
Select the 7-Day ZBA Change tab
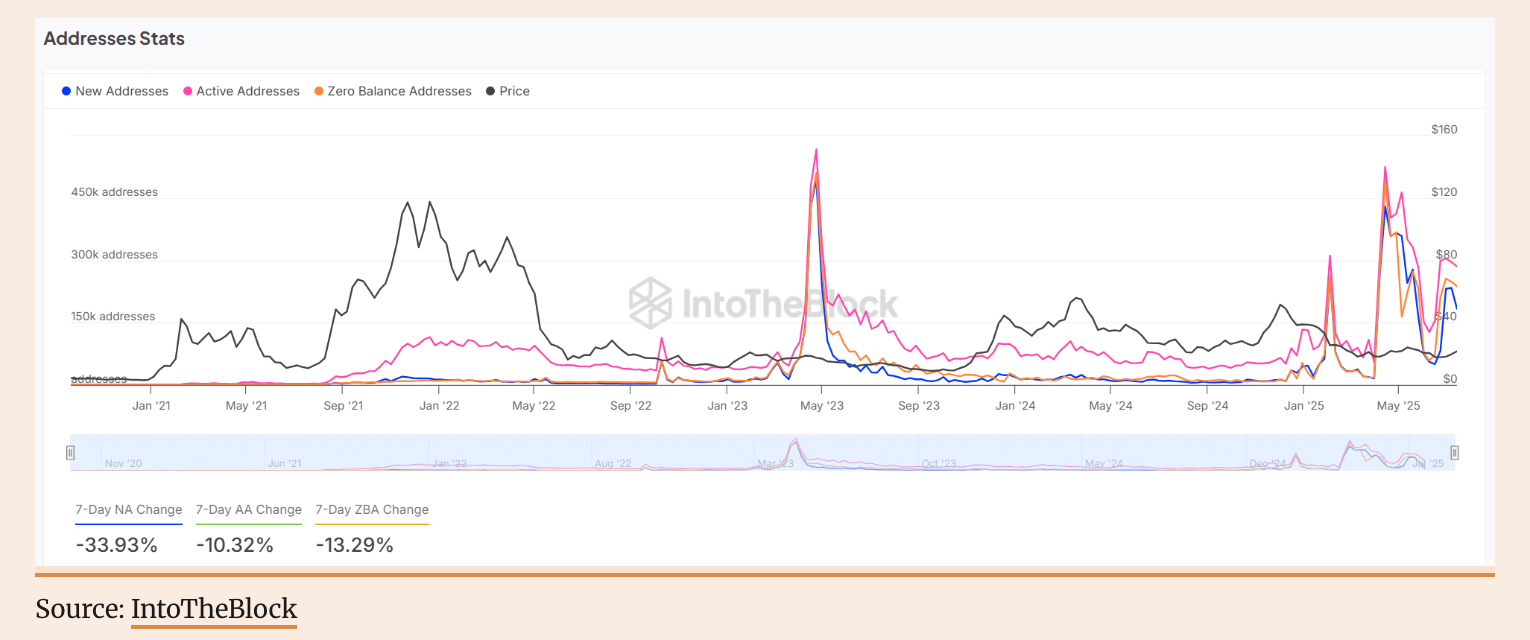(x=372, y=510)
